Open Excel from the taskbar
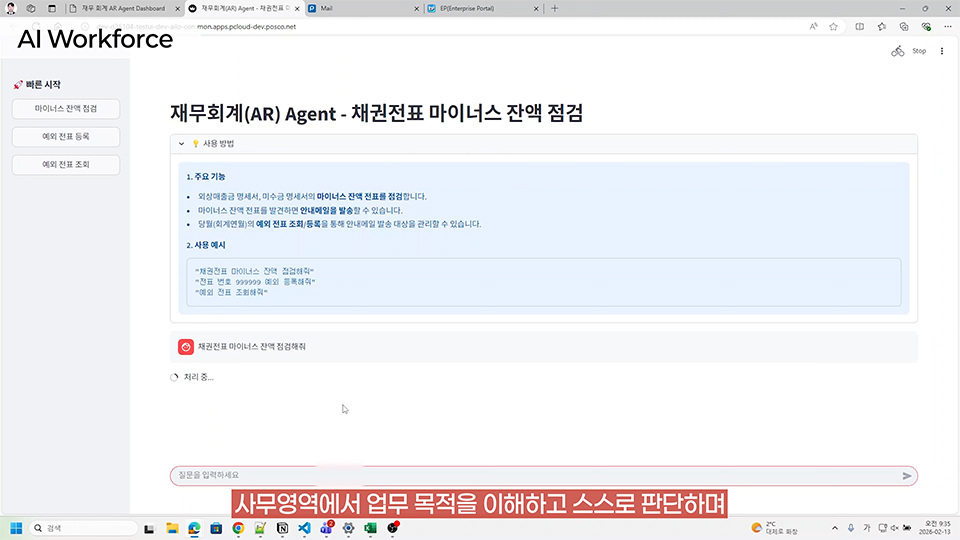The width and height of the screenshot is (960, 540). (x=370, y=527)
